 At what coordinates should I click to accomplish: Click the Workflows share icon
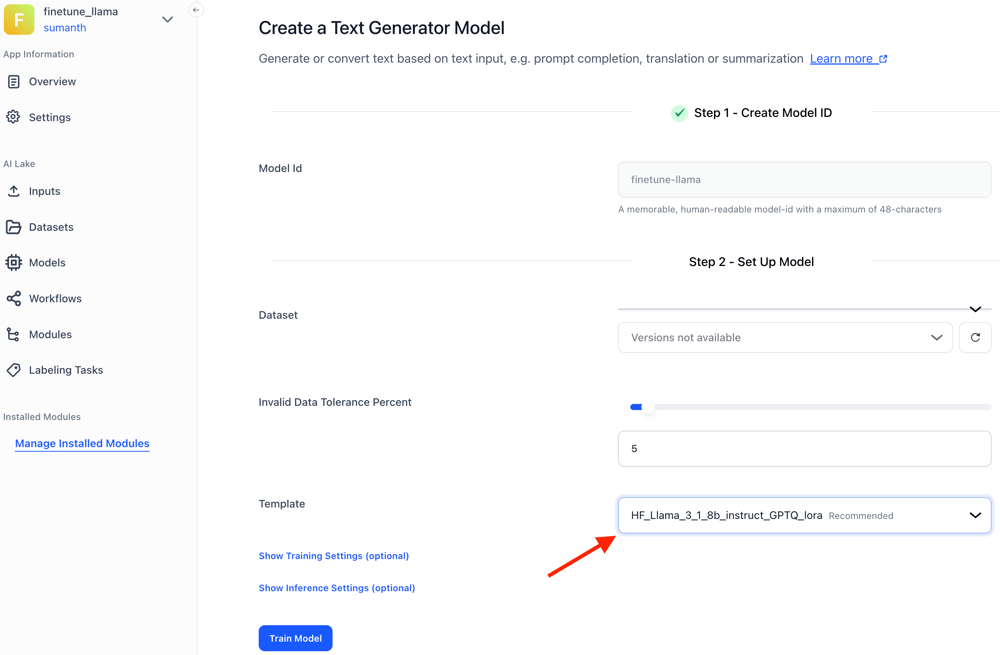14,299
